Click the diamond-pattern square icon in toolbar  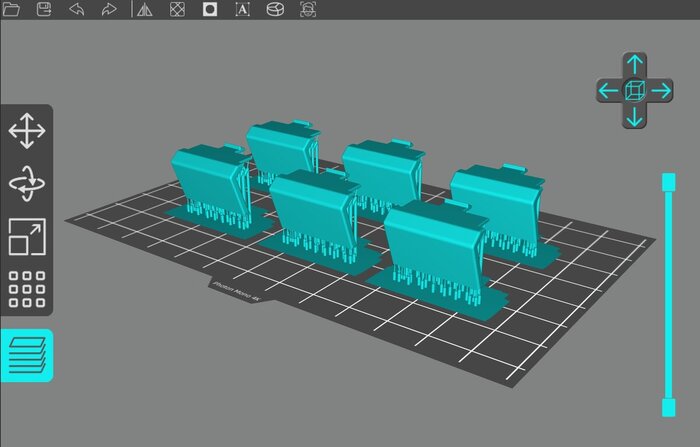pos(176,9)
